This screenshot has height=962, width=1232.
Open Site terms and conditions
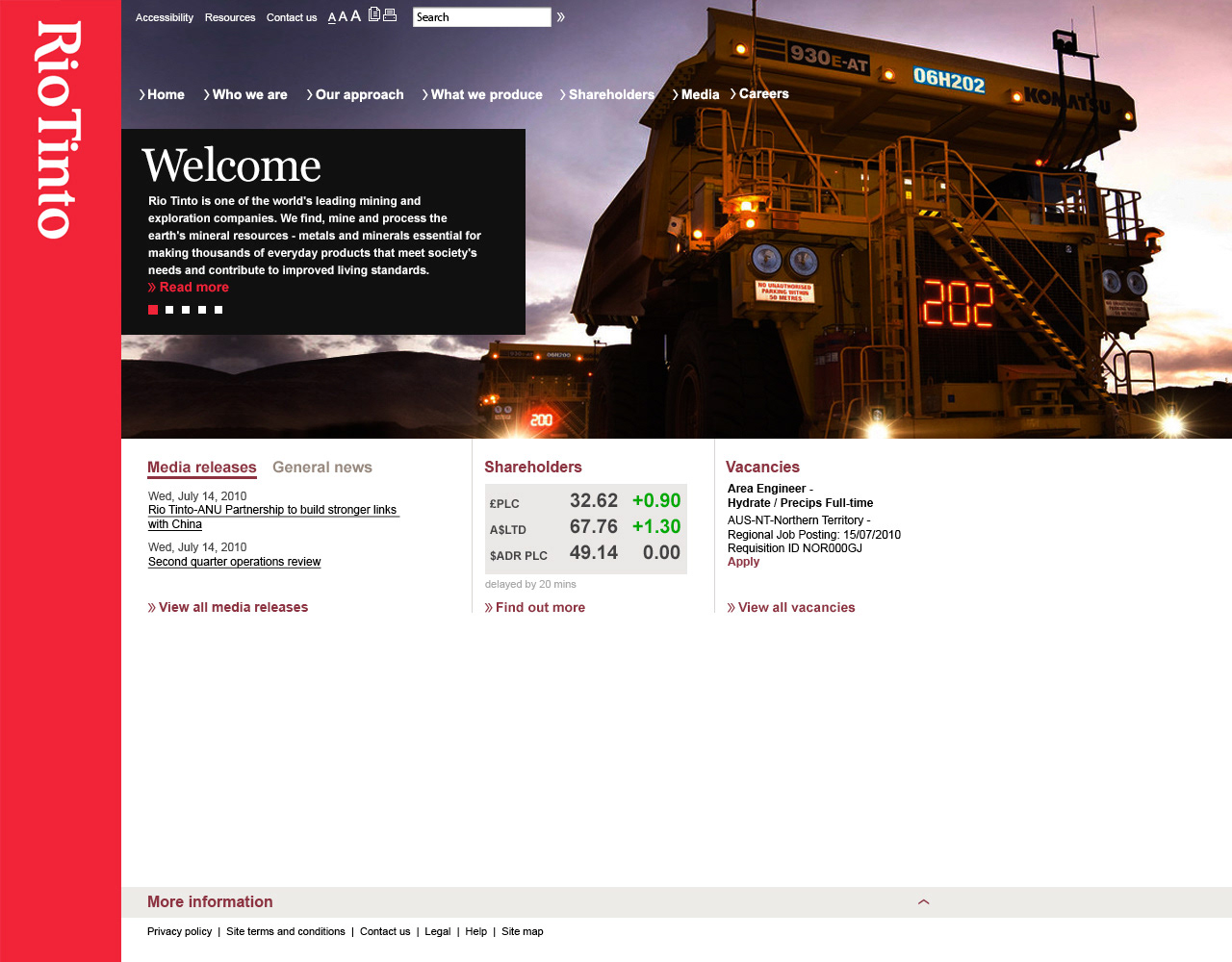[x=286, y=931]
